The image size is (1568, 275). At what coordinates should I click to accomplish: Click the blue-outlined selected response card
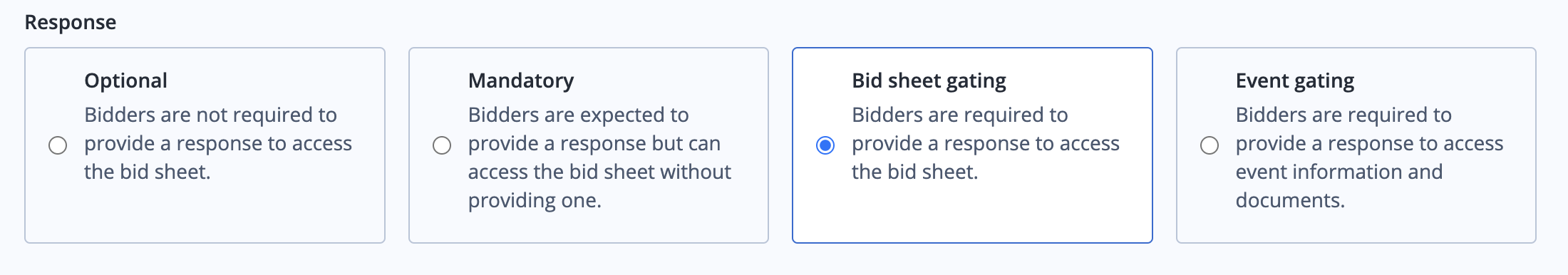click(972, 145)
